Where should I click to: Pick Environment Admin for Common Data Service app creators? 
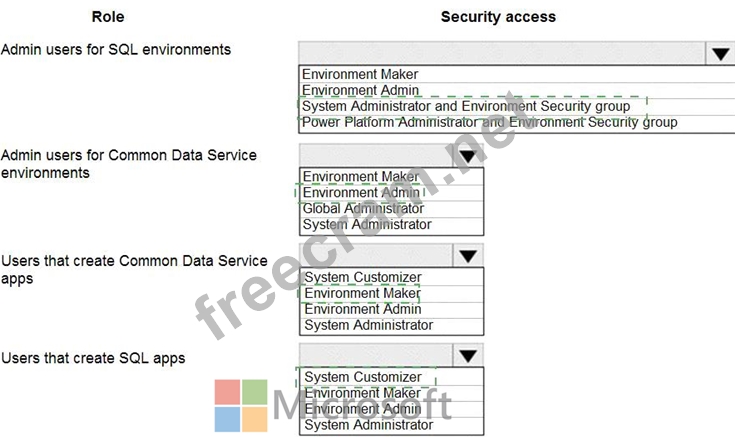[x=391, y=309]
